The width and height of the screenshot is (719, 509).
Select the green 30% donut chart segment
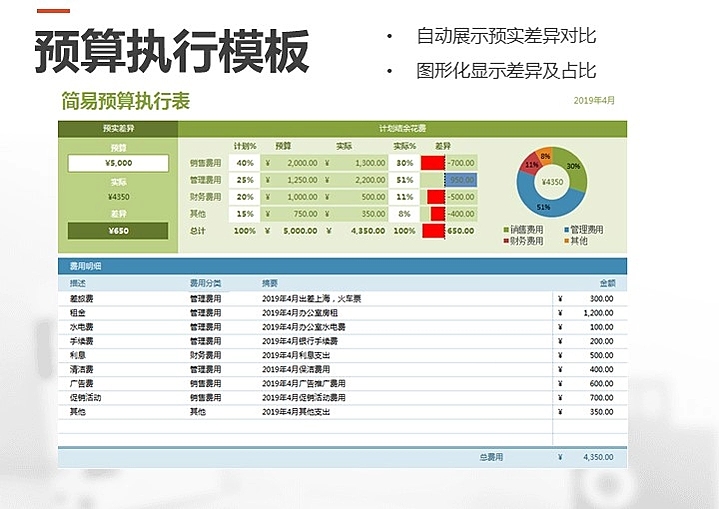(x=573, y=170)
